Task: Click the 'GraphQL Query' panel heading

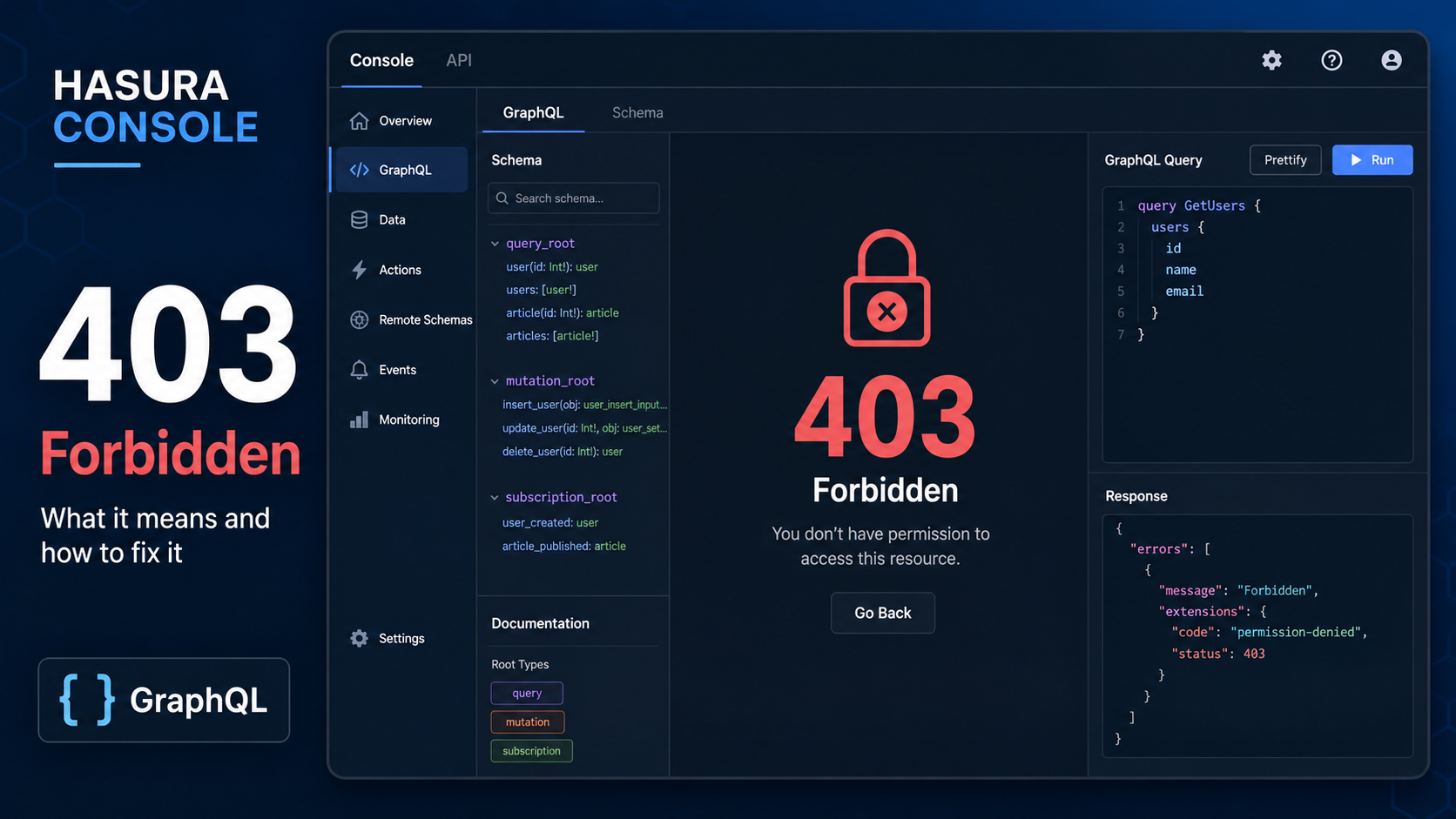Action: coord(1153,160)
